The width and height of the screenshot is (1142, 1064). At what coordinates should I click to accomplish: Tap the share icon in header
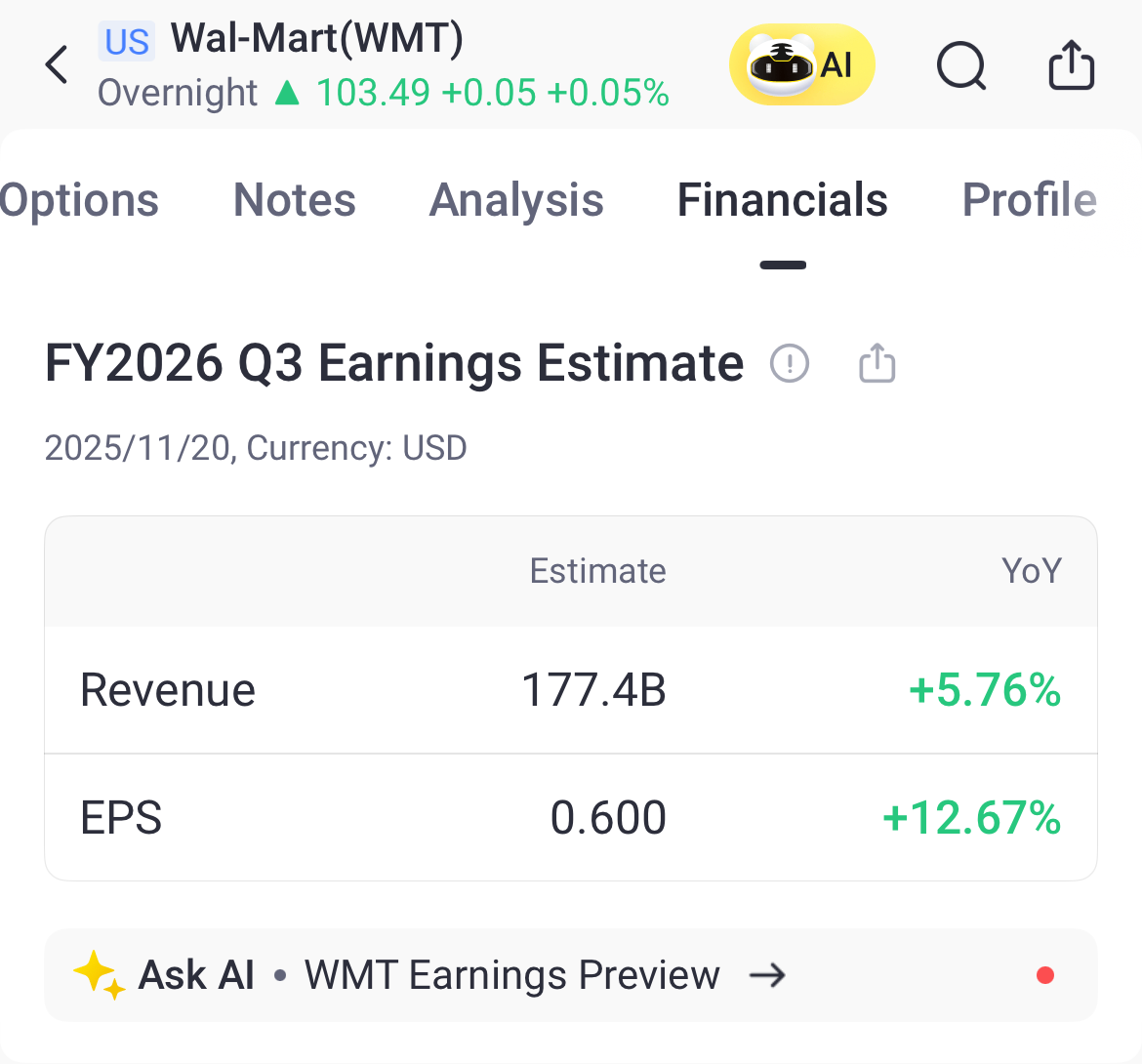coord(1071,65)
